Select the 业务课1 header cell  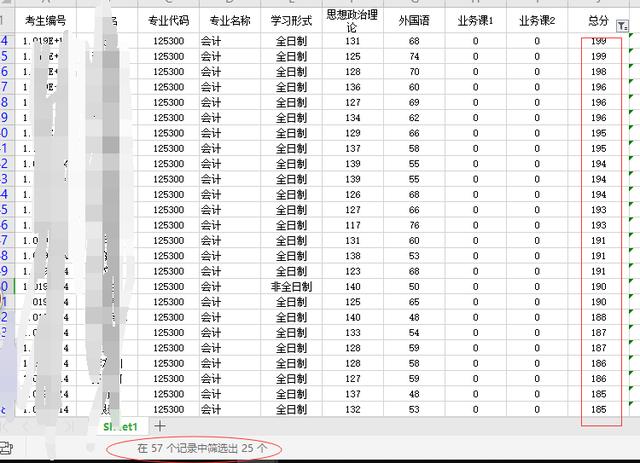[475, 20]
